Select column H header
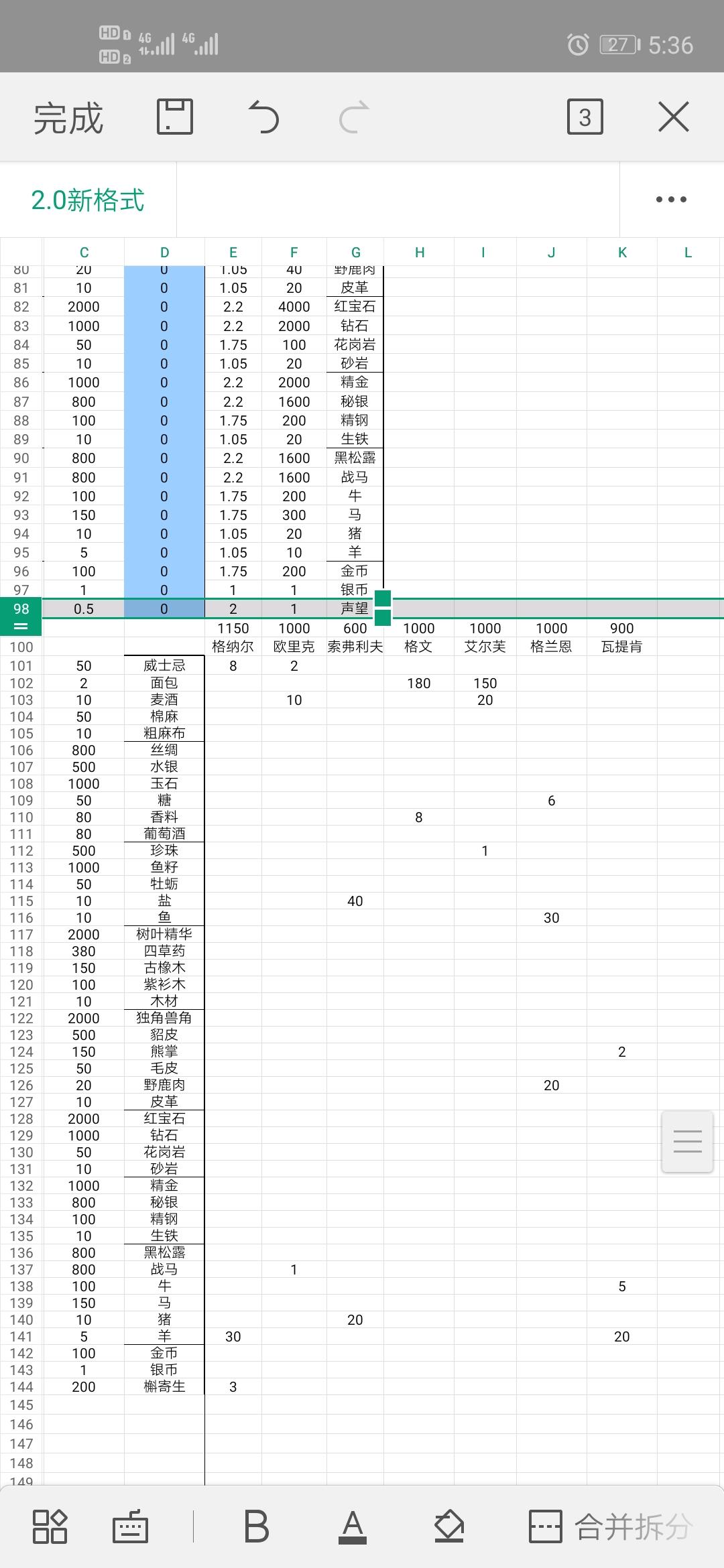The height and width of the screenshot is (1568, 724). pos(420,252)
